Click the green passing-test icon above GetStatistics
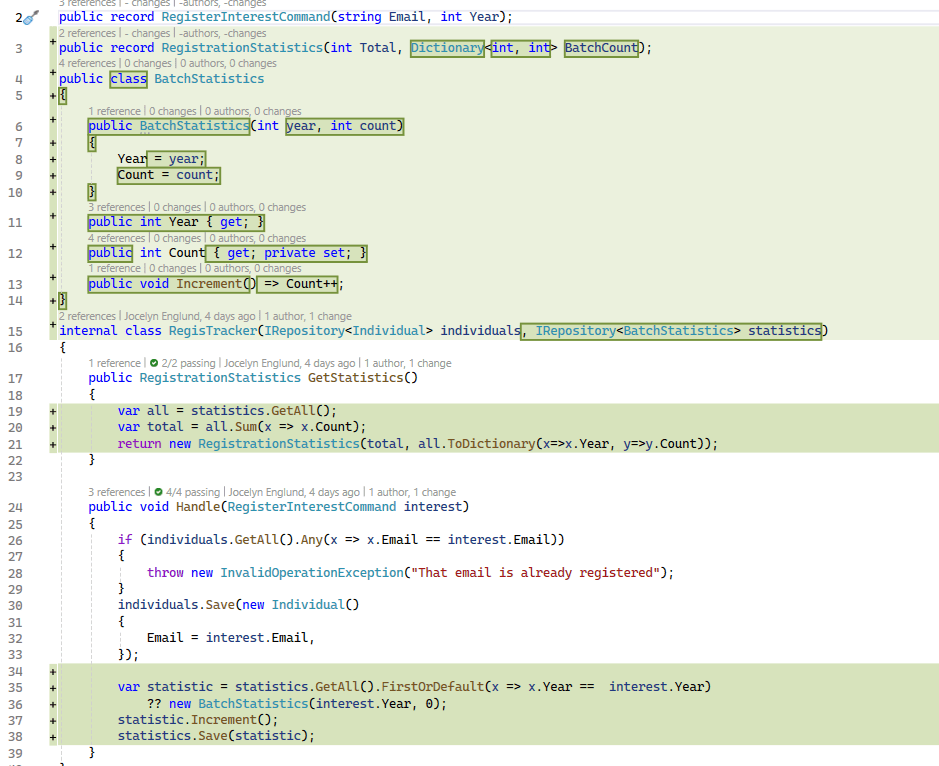This screenshot has height=766, width=939. coord(152,363)
